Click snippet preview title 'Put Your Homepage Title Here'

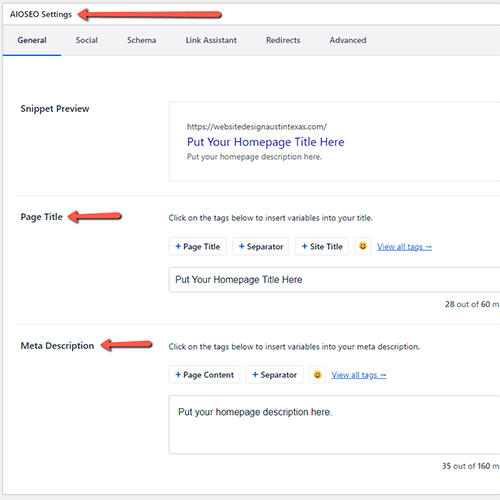point(265,142)
